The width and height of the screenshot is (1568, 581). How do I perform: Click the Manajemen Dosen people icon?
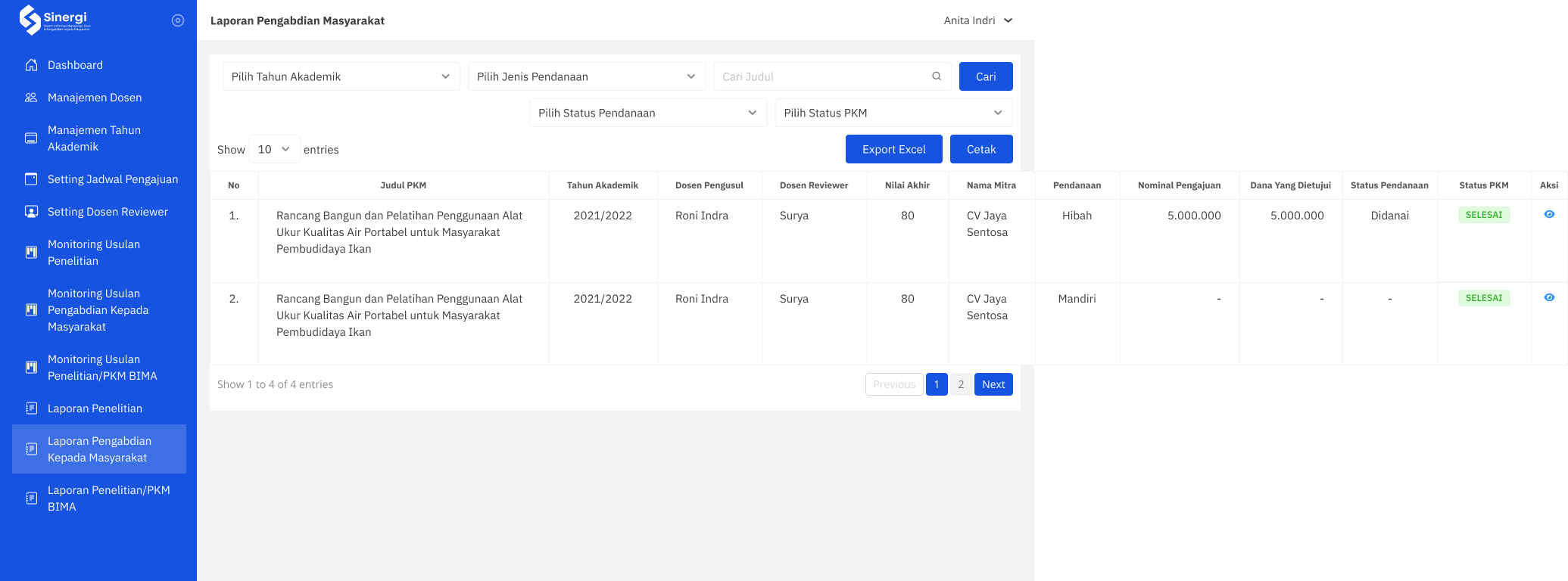(31, 98)
